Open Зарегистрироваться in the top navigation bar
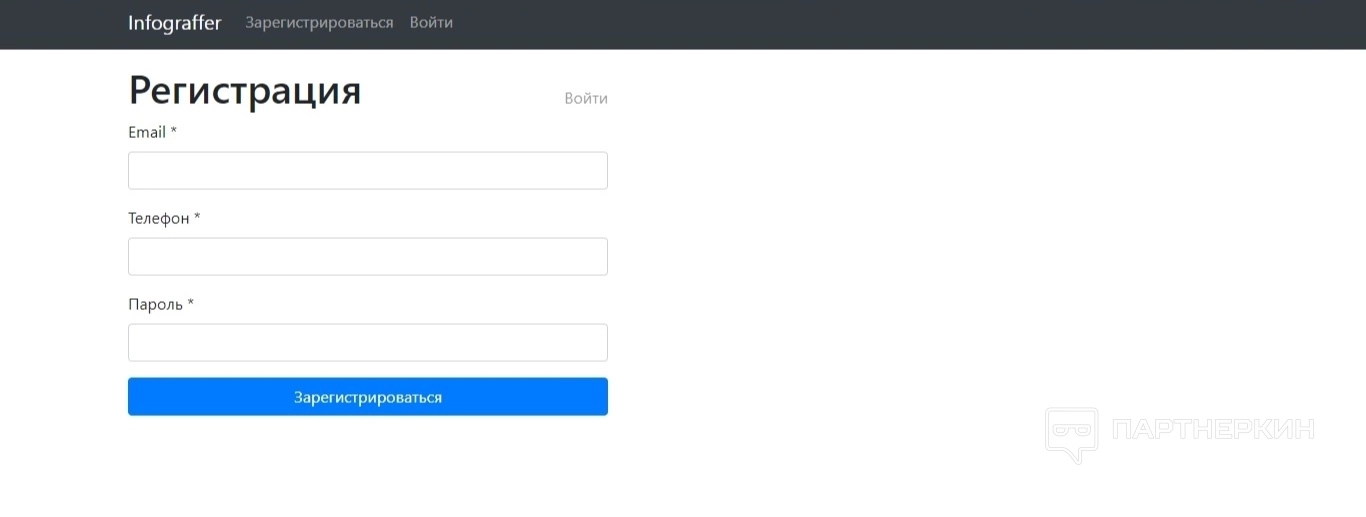The height and width of the screenshot is (517, 1366). (x=319, y=23)
